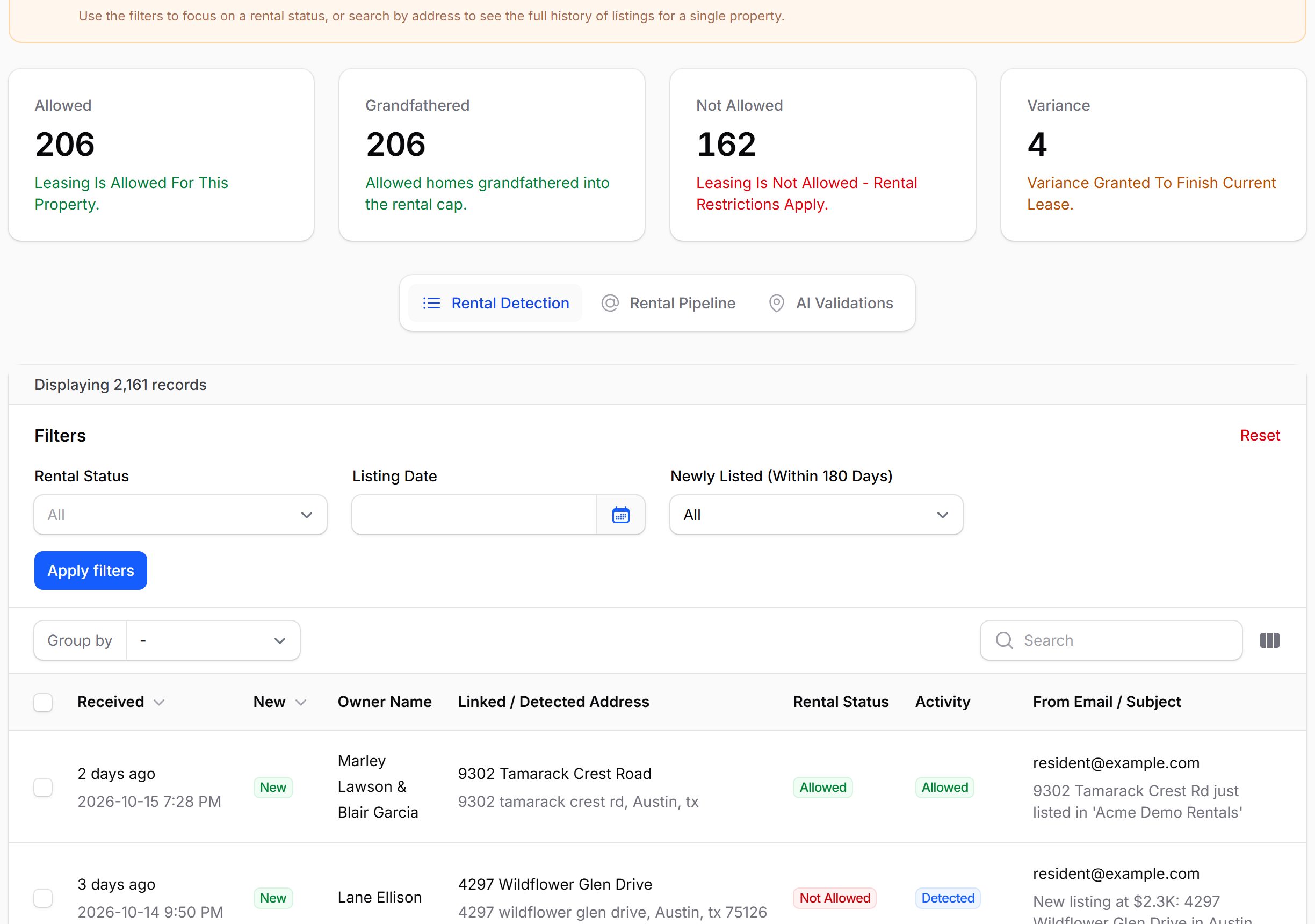Image resolution: width=1315 pixels, height=924 pixels.
Task: Click the column toggle icon beside Search
Action: tap(1269, 640)
